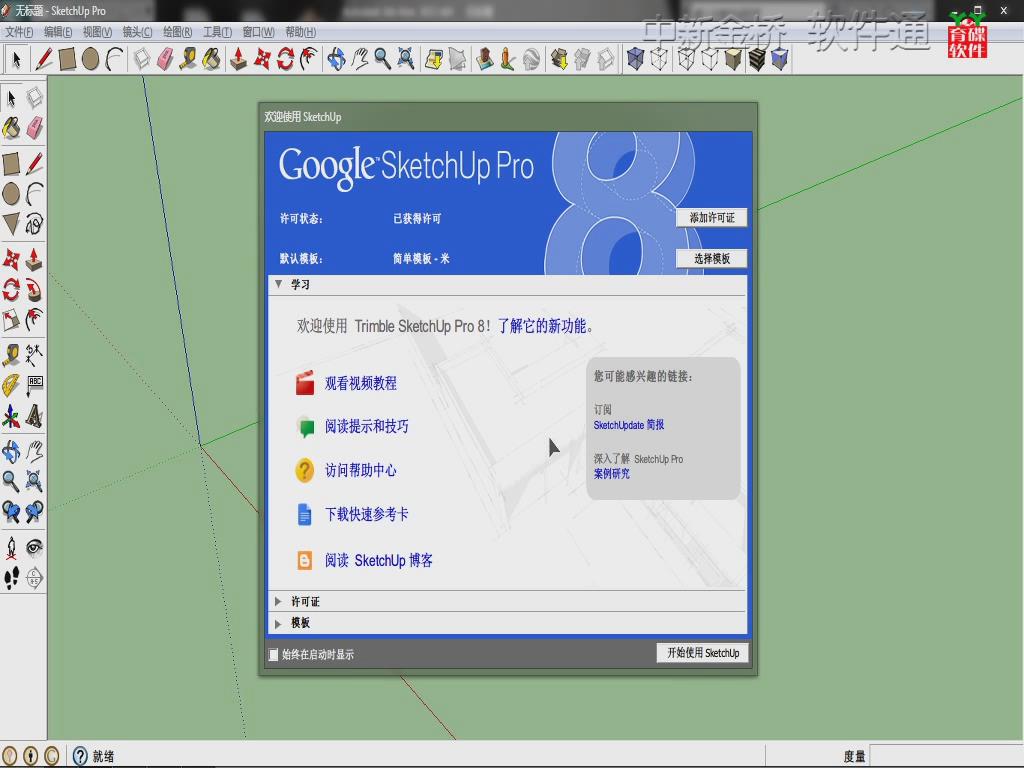Switch to Shaded face style
This screenshot has height=768, width=1024.
[733, 59]
